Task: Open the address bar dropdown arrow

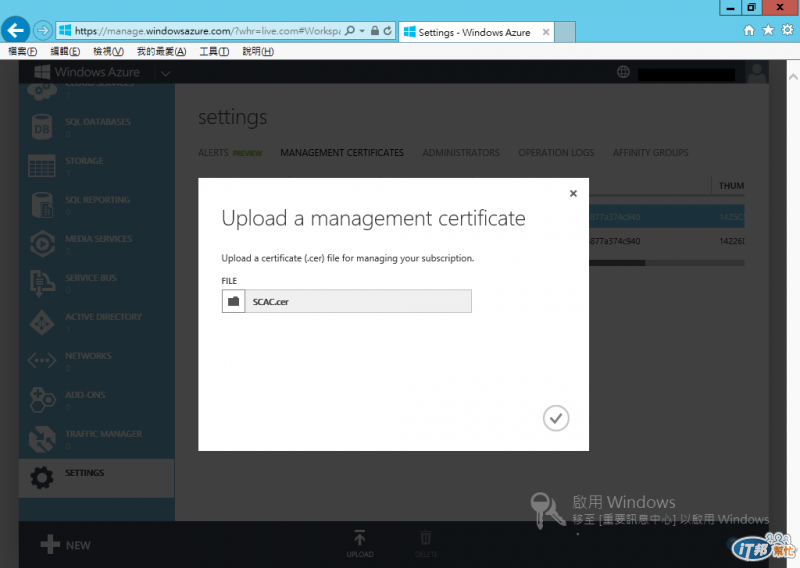Action: (362, 31)
